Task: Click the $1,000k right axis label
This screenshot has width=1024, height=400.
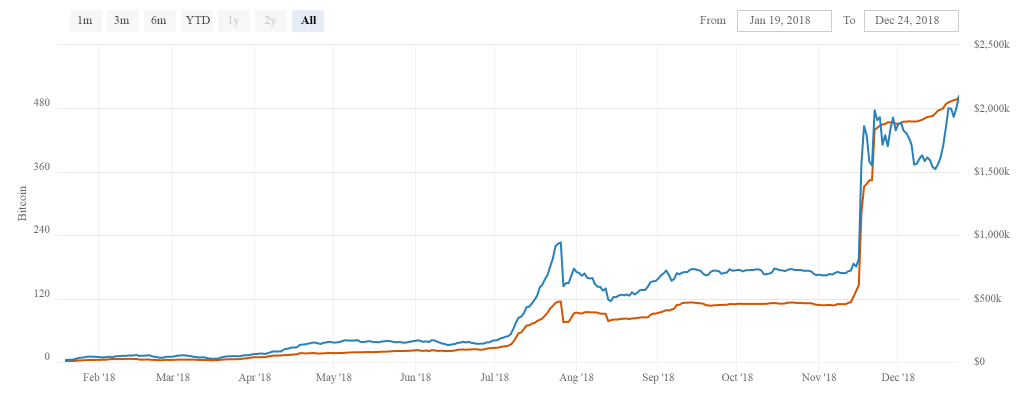Action: point(991,235)
